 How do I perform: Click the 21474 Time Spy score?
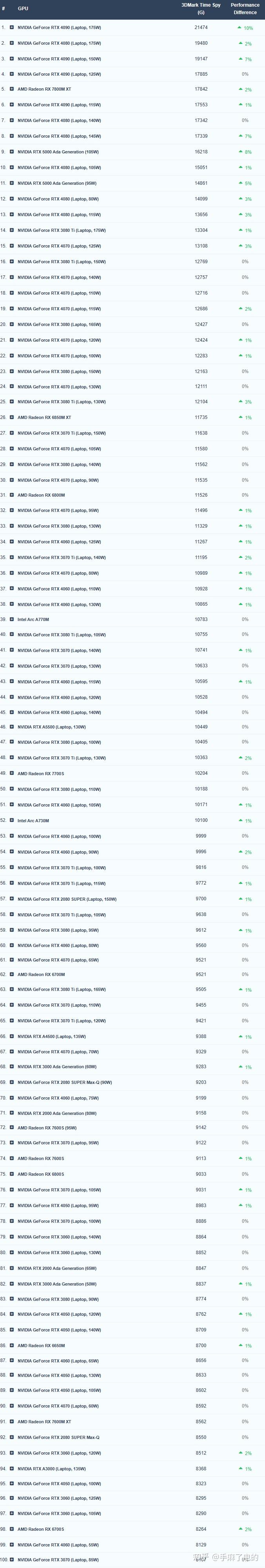click(201, 27)
